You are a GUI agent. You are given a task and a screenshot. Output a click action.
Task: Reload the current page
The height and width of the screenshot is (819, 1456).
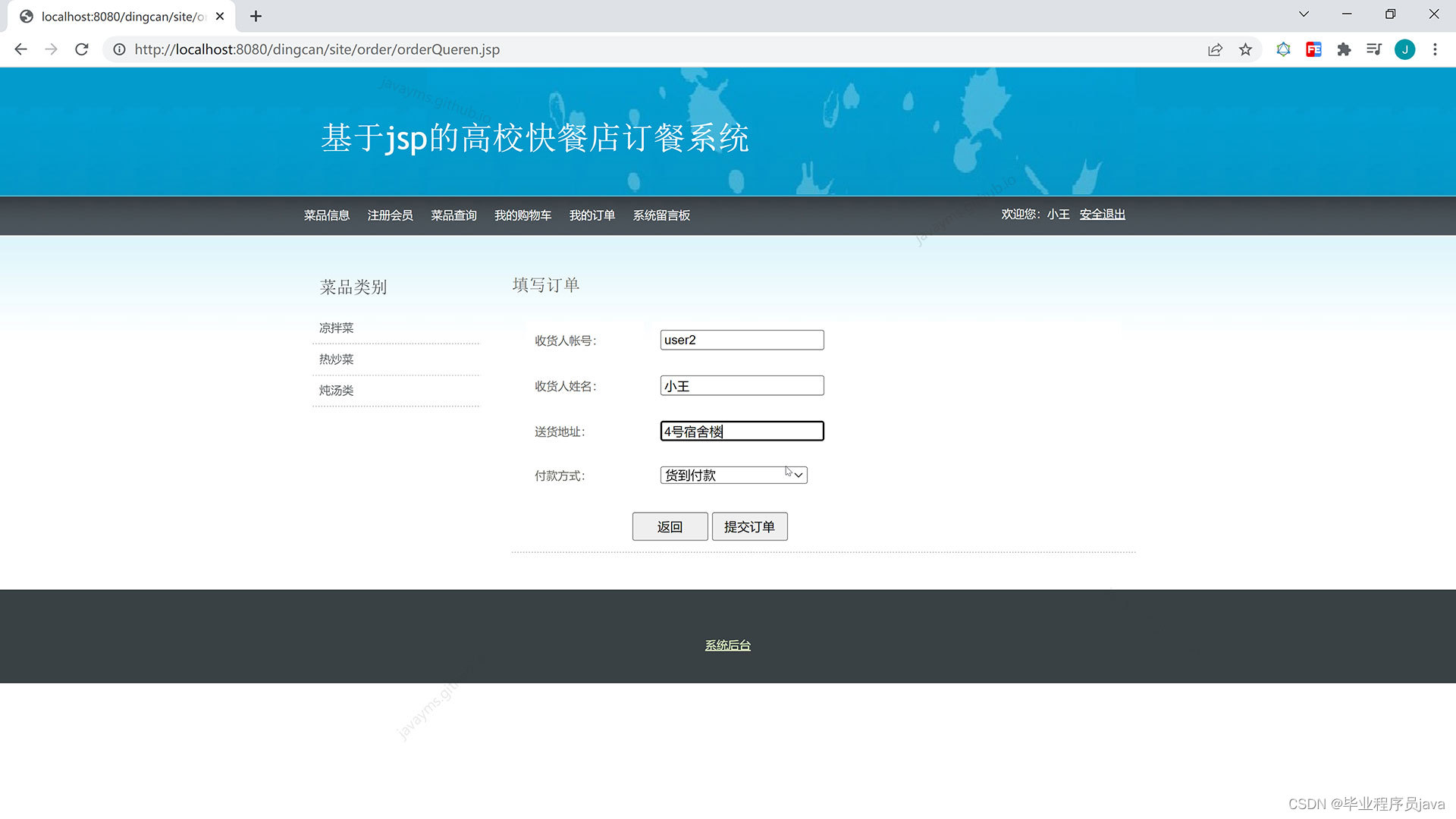pyautogui.click(x=82, y=49)
